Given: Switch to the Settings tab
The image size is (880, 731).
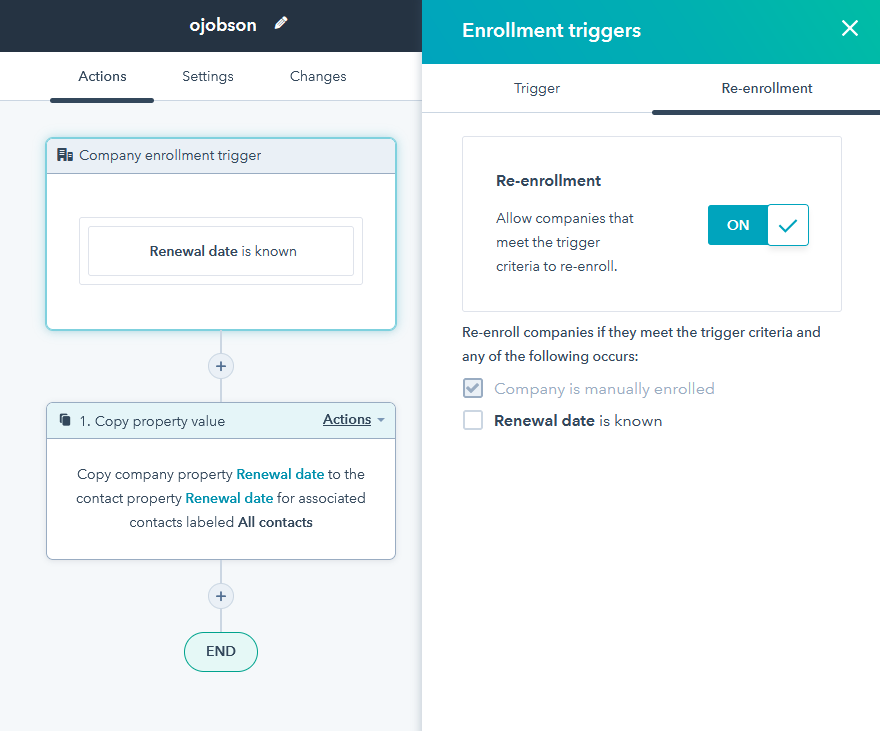Looking at the screenshot, I should [207, 76].
